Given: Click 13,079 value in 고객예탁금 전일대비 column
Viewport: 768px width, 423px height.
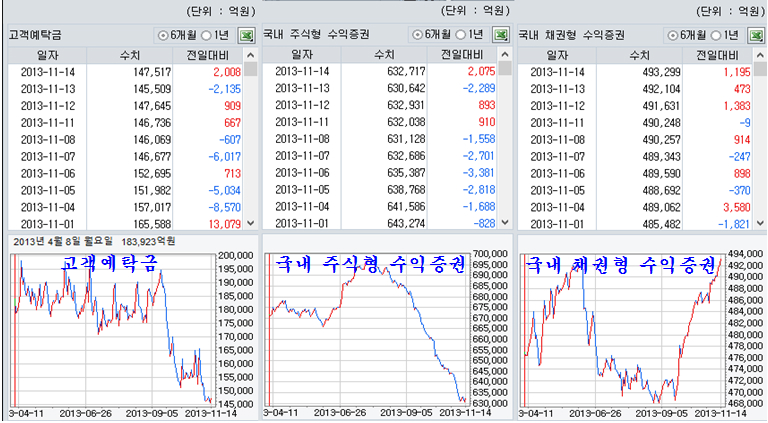Looking at the screenshot, I should [x=221, y=223].
